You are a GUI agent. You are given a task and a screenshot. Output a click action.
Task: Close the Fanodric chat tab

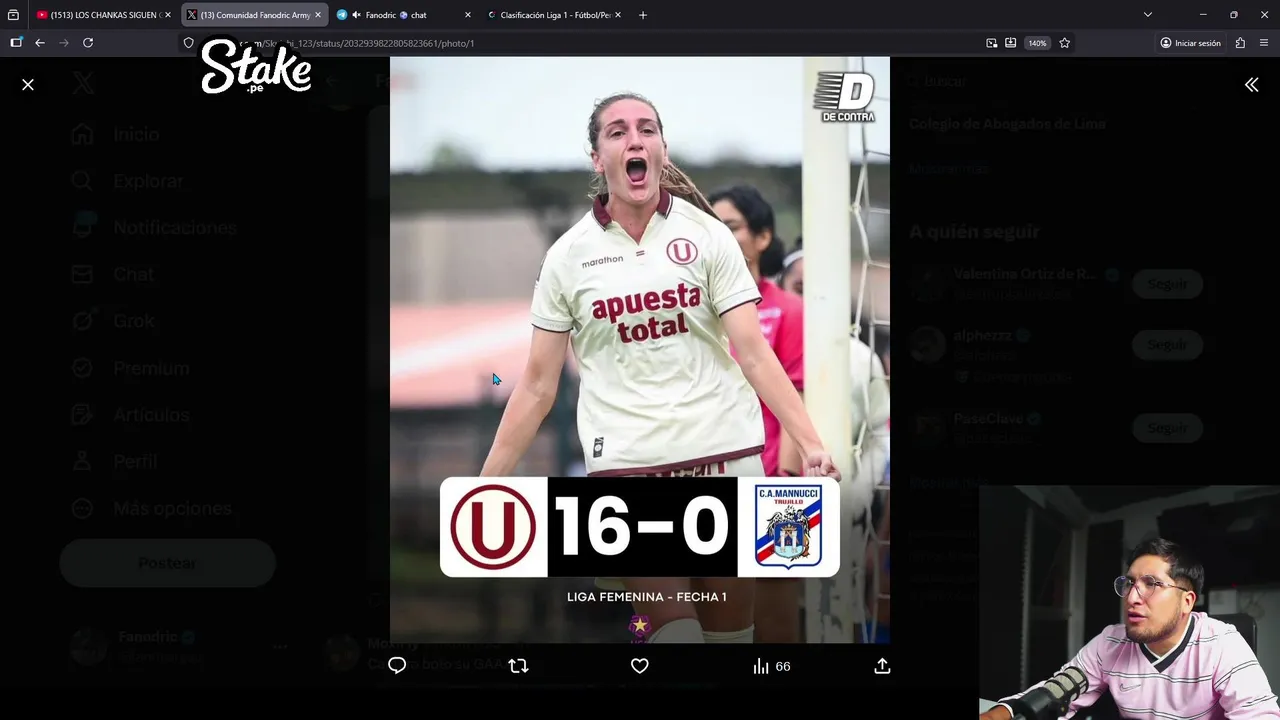pos(468,15)
